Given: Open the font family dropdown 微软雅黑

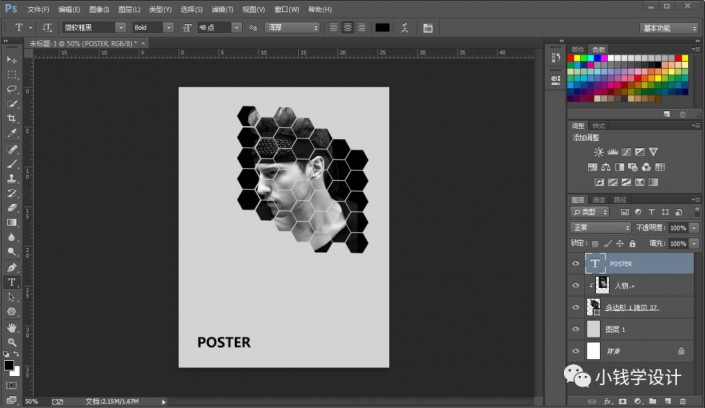Looking at the screenshot, I should 93,27.
